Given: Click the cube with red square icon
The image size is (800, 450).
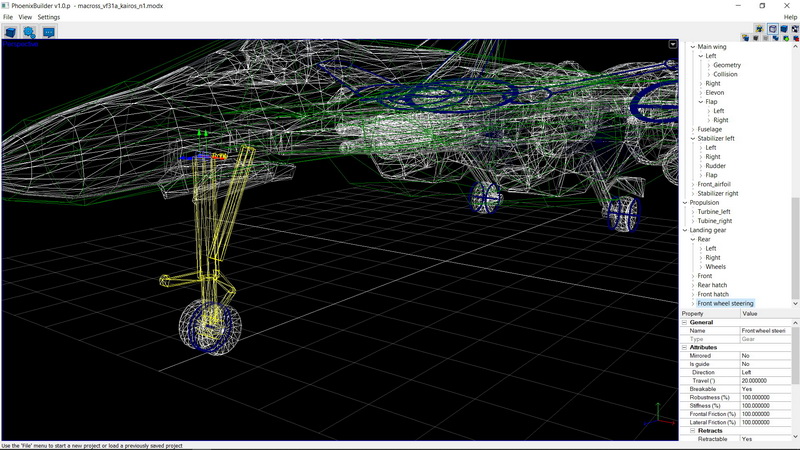Looking at the screenshot, I should [794, 38].
